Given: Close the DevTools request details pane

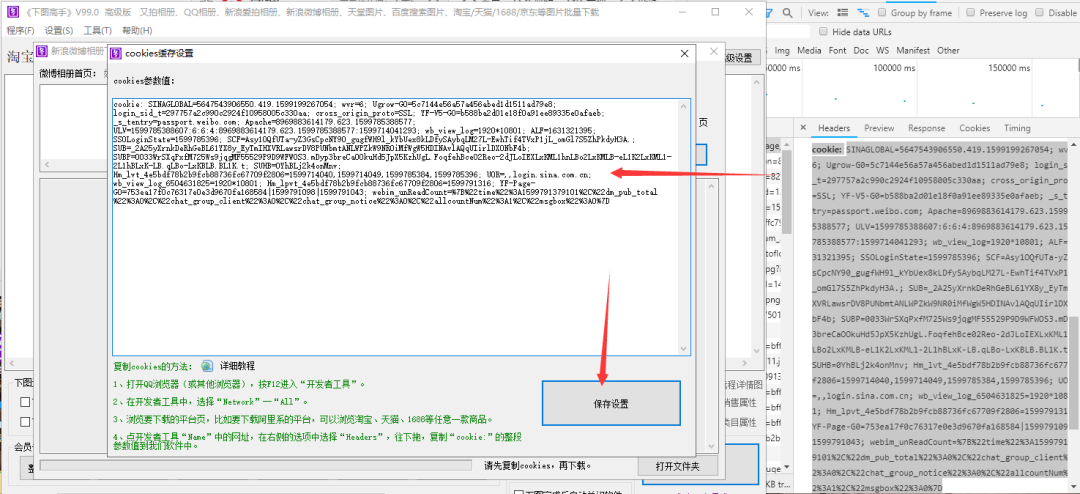Looking at the screenshot, I should click(x=803, y=128).
